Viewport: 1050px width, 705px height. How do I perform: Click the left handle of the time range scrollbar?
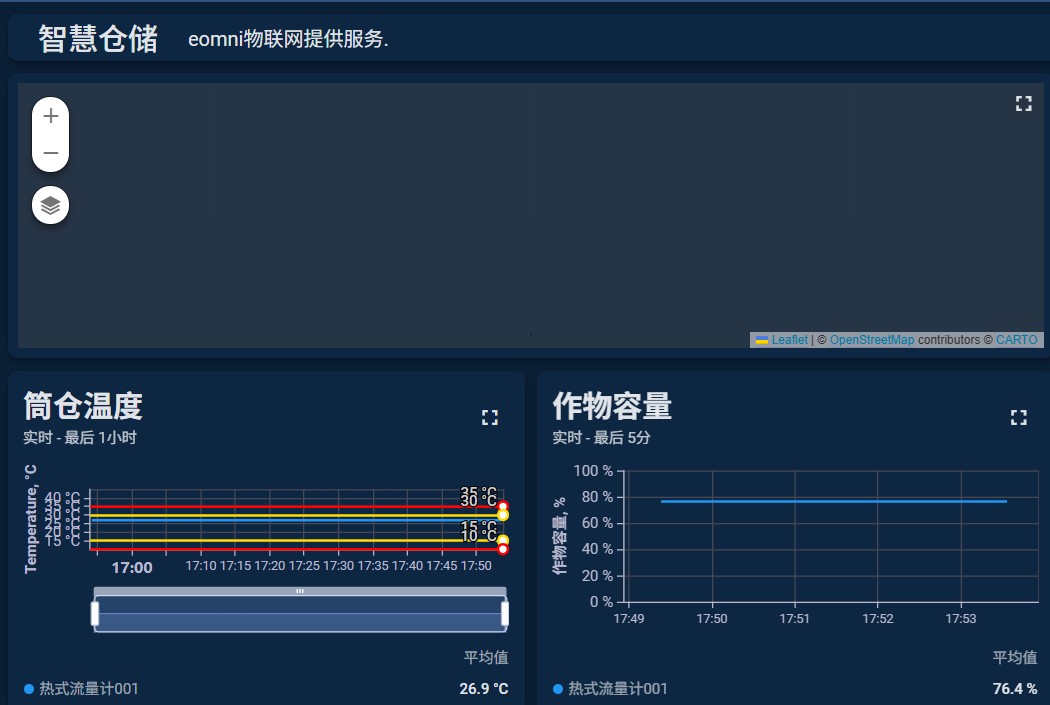point(95,613)
